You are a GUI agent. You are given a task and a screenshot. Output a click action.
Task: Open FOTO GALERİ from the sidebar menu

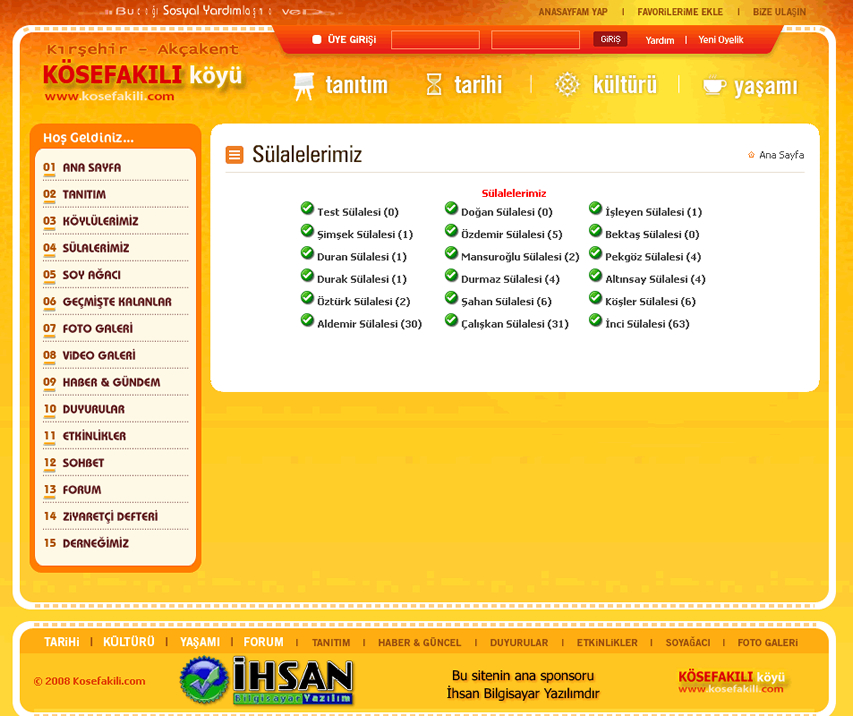coord(97,329)
